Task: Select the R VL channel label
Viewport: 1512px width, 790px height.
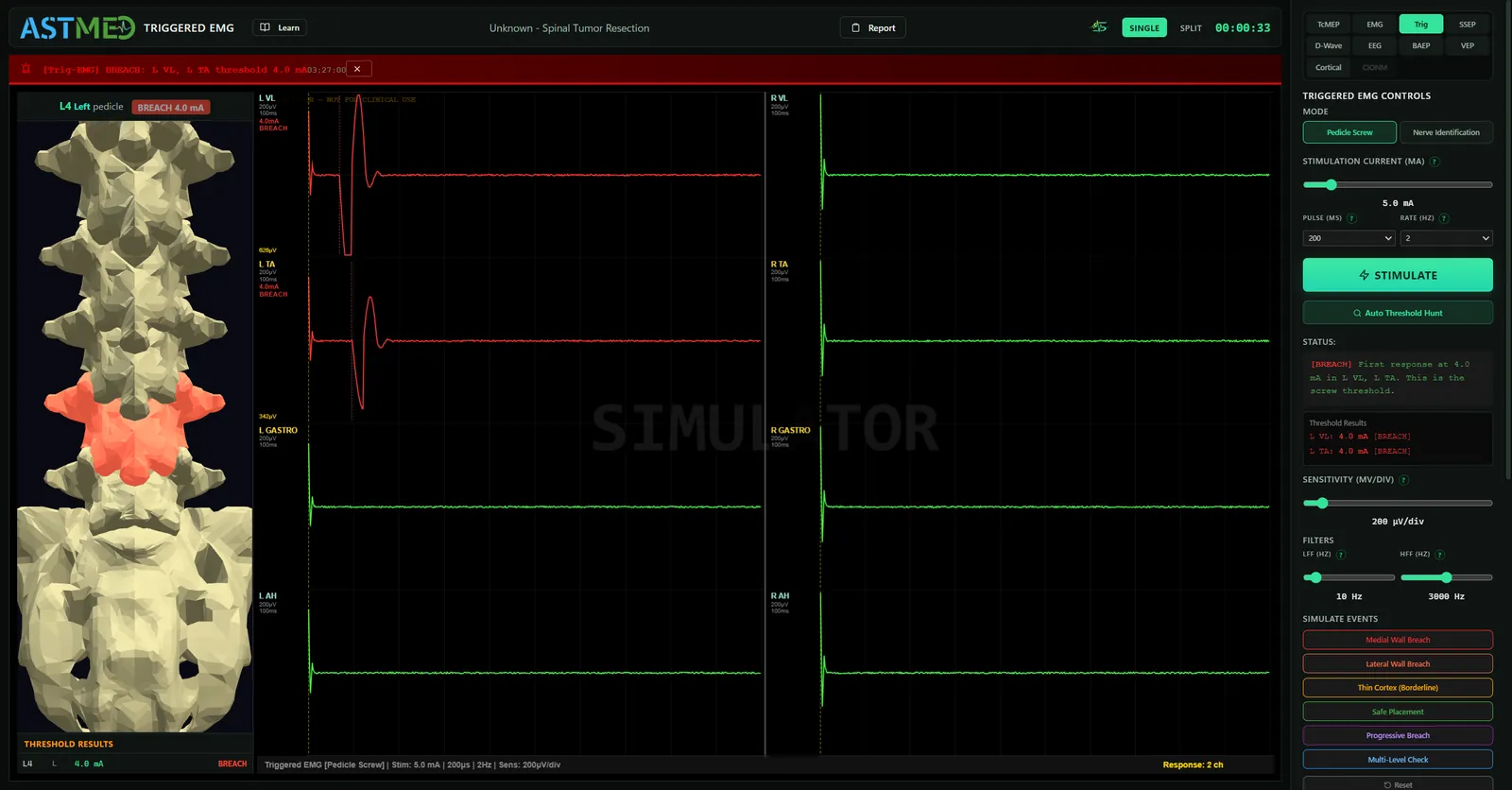Action: click(x=780, y=98)
